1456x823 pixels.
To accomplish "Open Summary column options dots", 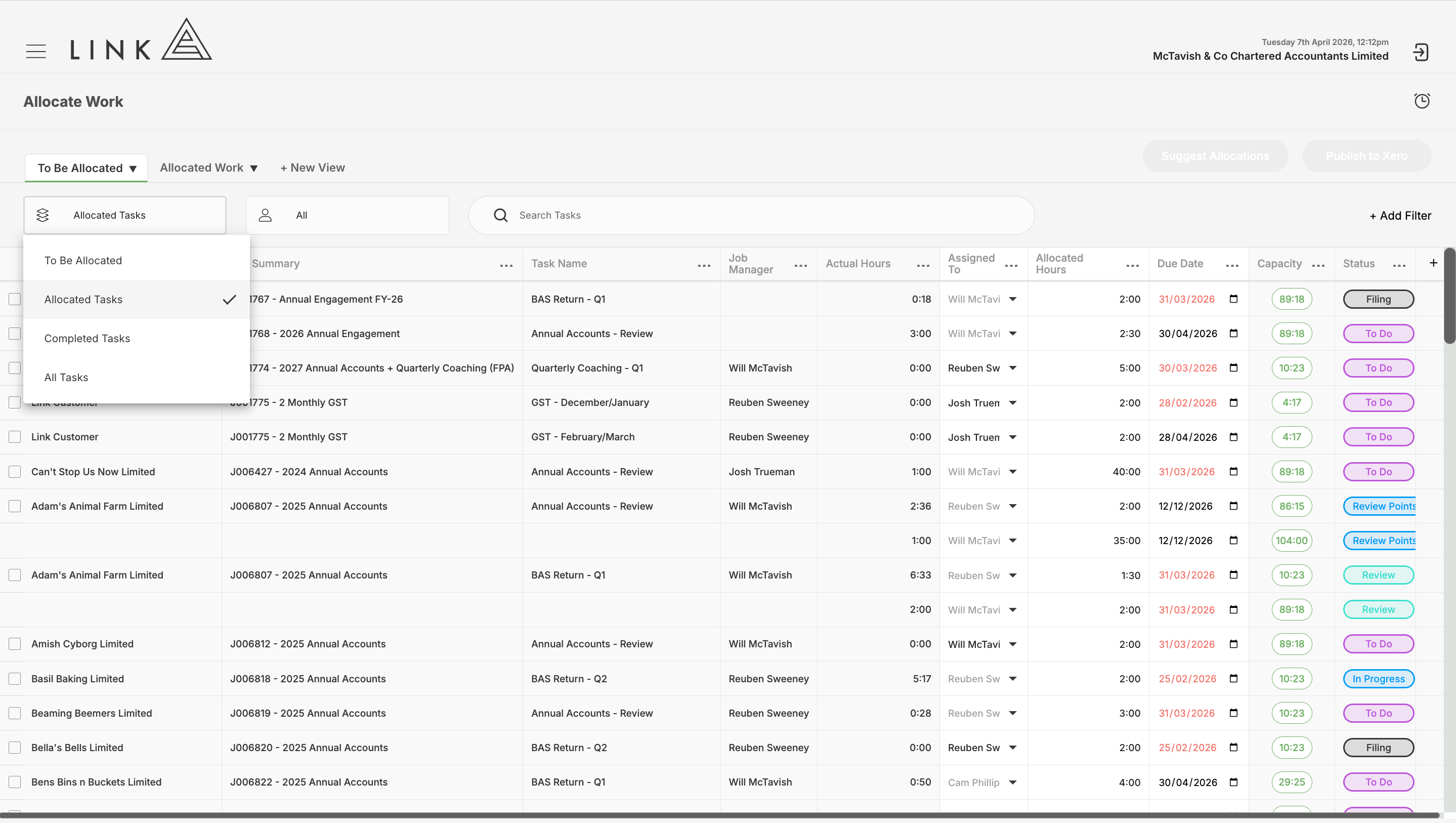I will point(506,265).
